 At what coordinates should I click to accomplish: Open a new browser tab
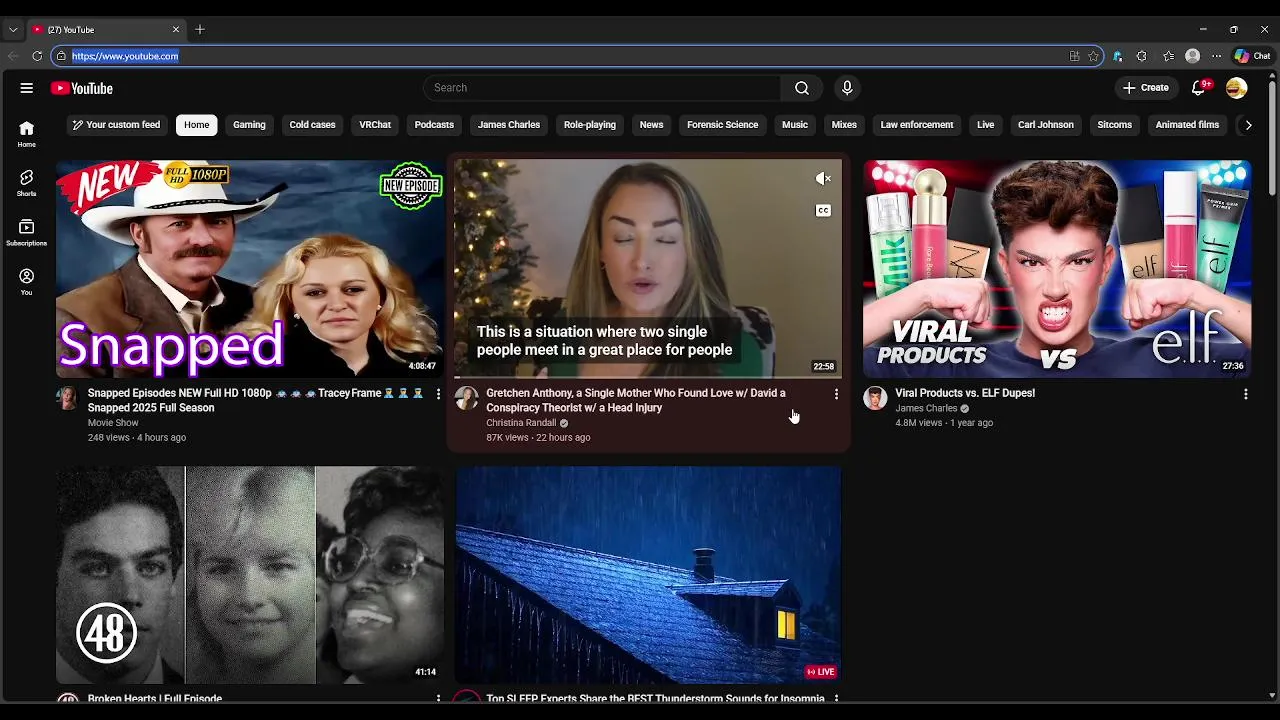click(200, 29)
